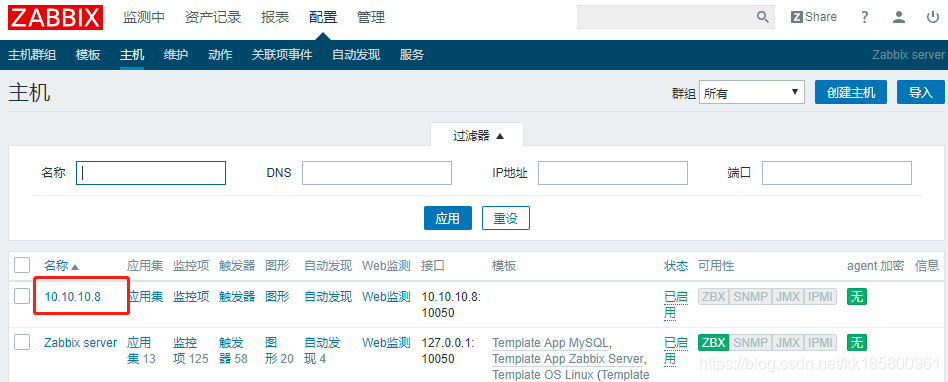
Task: Open 图形 for host 10.10.10.8
Action: coord(277,297)
